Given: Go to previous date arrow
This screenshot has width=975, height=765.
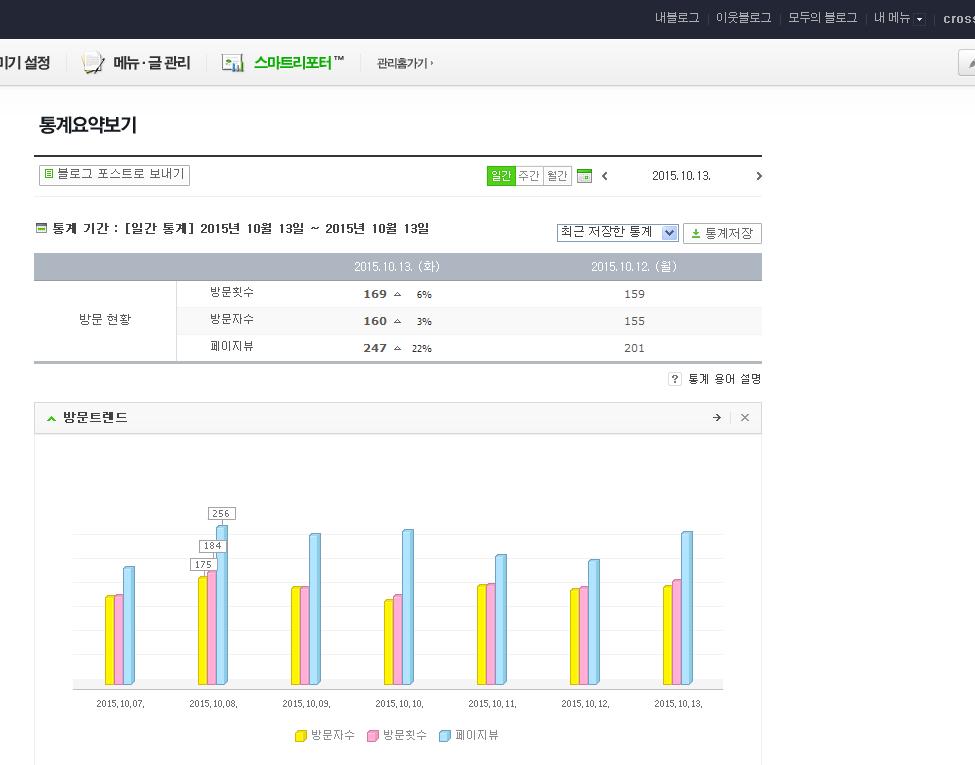Looking at the screenshot, I should (x=605, y=176).
